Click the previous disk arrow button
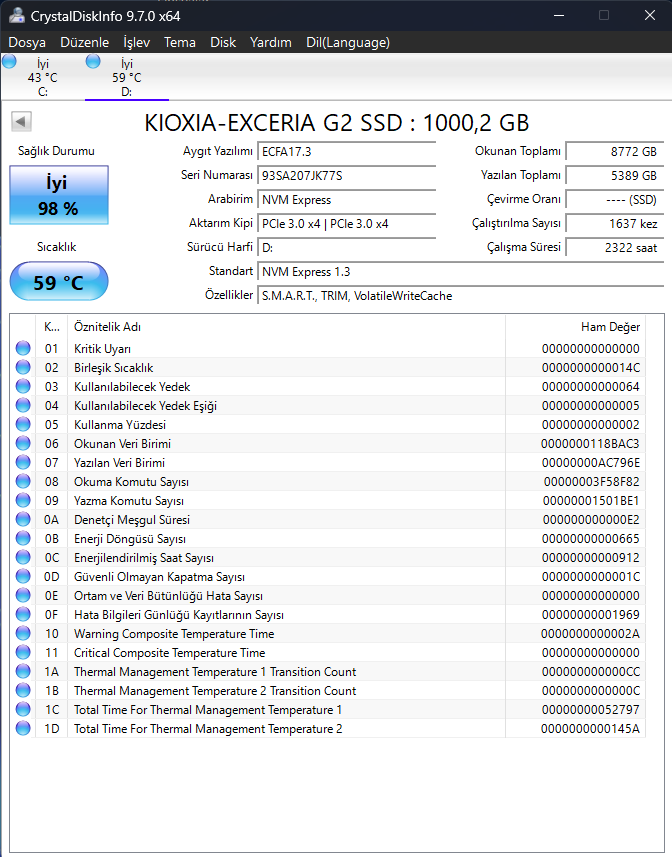Viewport: 672px width, 857px height. pyautogui.click(x=21, y=121)
